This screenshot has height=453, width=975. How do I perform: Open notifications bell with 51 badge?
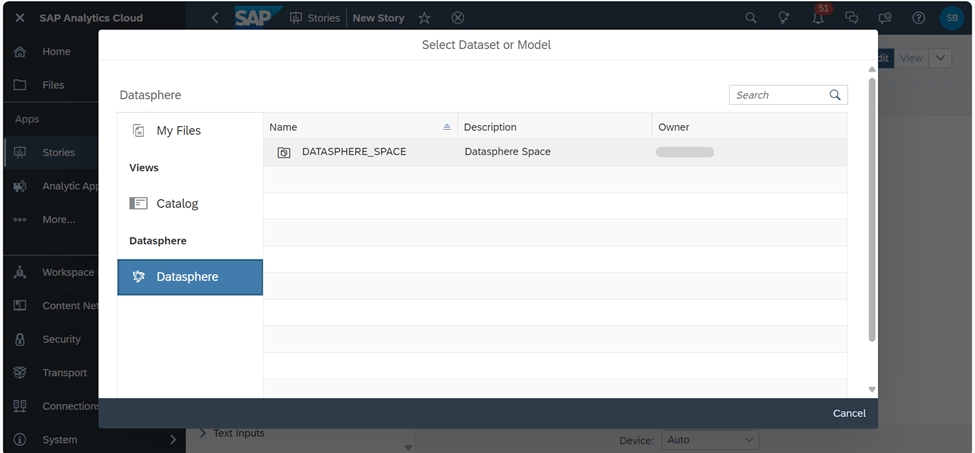coord(819,16)
